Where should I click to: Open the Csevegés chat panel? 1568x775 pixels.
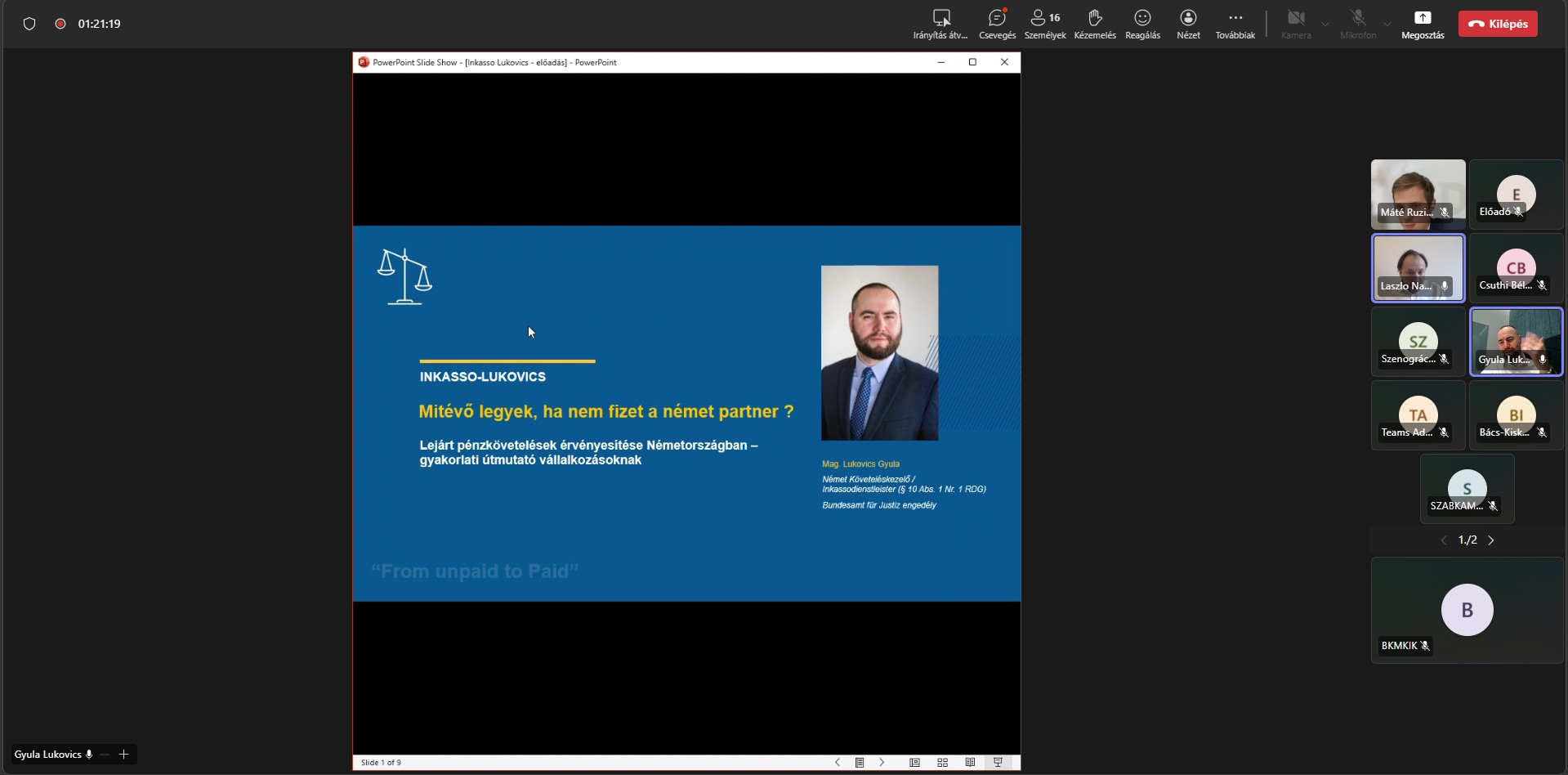(997, 24)
